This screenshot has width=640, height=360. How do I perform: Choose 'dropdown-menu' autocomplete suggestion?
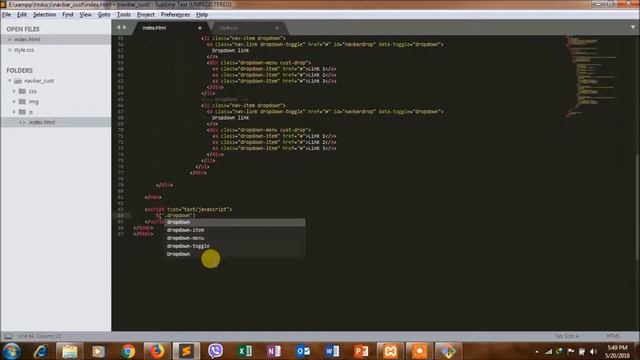coord(235,238)
